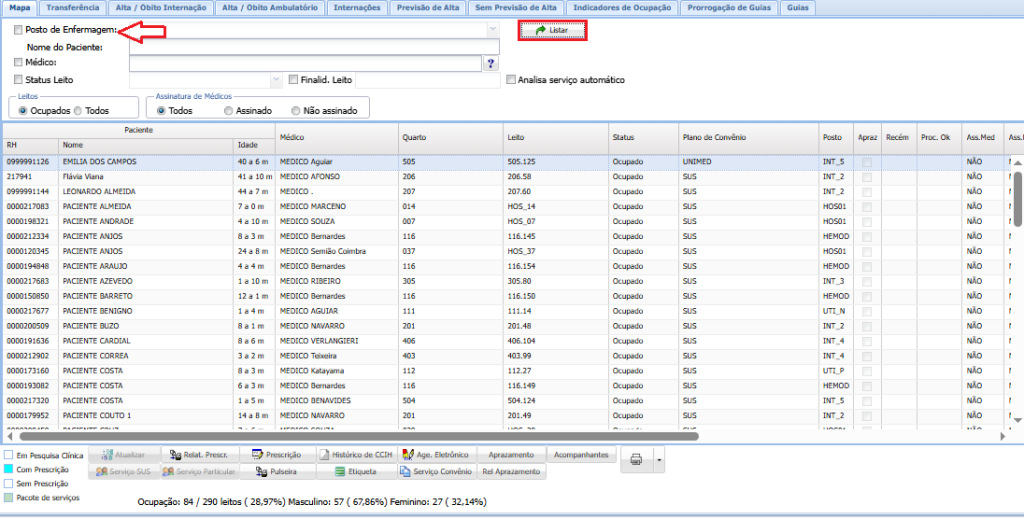1024x519 pixels.
Task: Enable the Médico filter checkbox
Action: 18,63
